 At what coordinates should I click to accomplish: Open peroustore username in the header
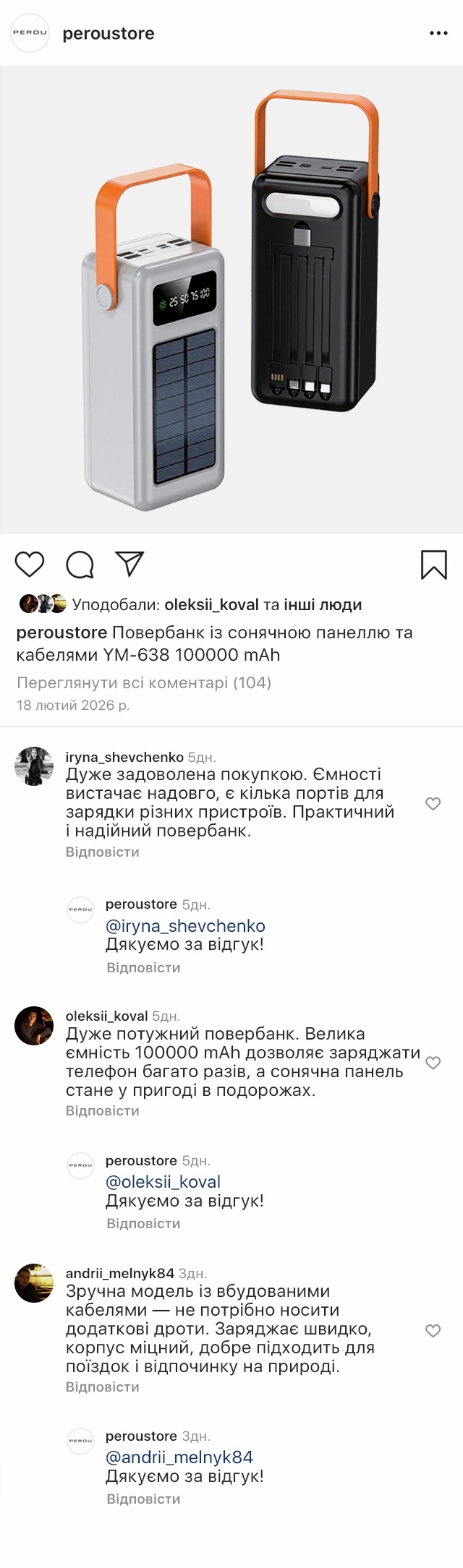109,33
